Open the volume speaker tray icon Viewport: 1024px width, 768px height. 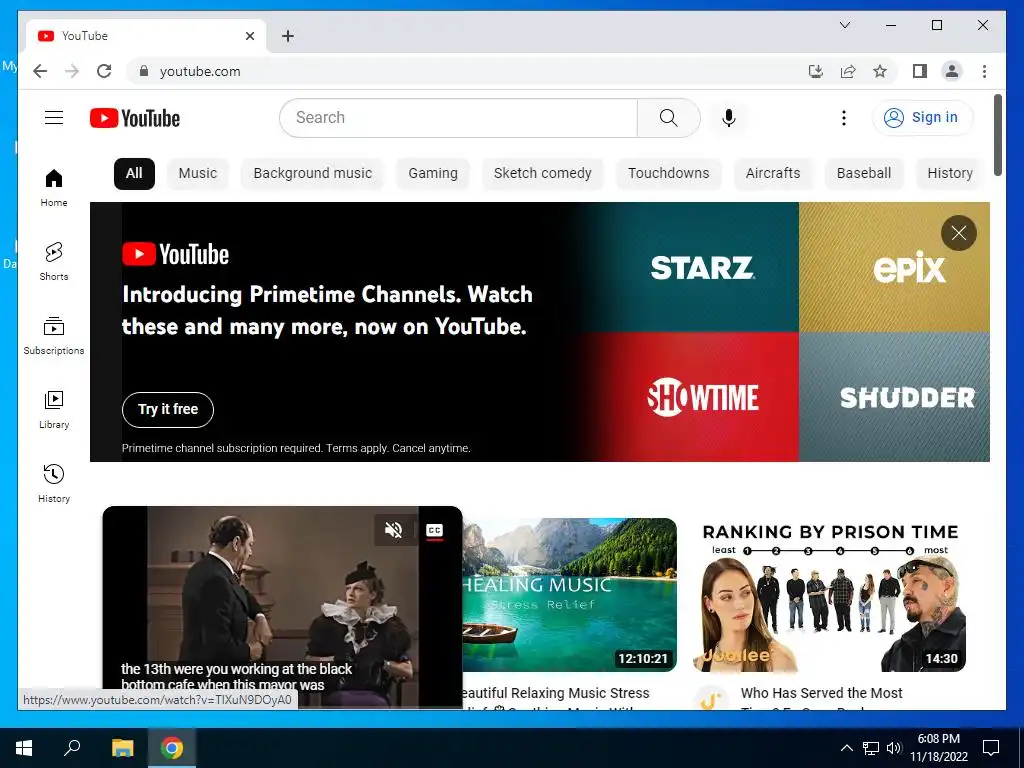(895, 748)
